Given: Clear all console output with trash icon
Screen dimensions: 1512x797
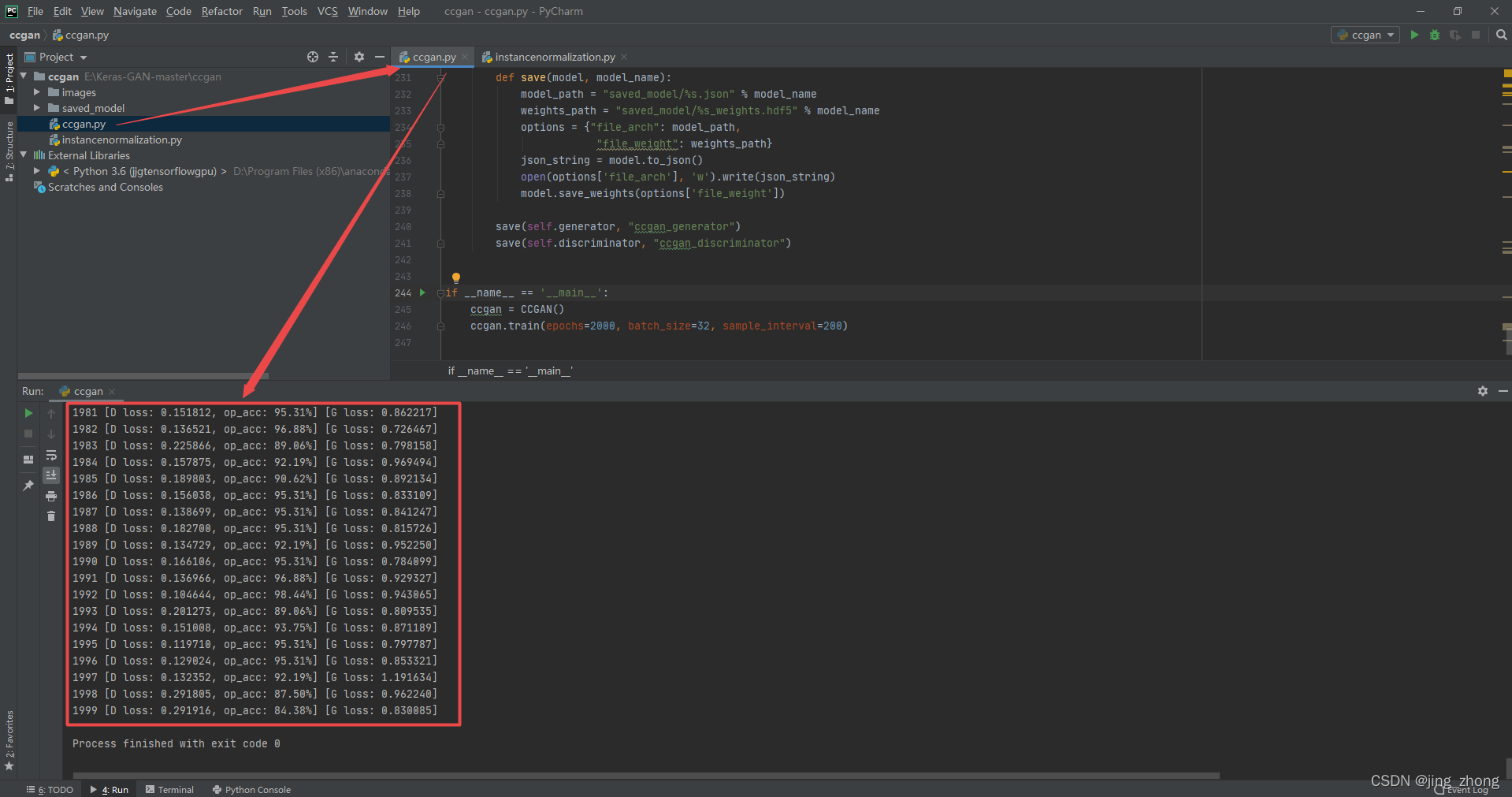Looking at the screenshot, I should click(x=51, y=516).
